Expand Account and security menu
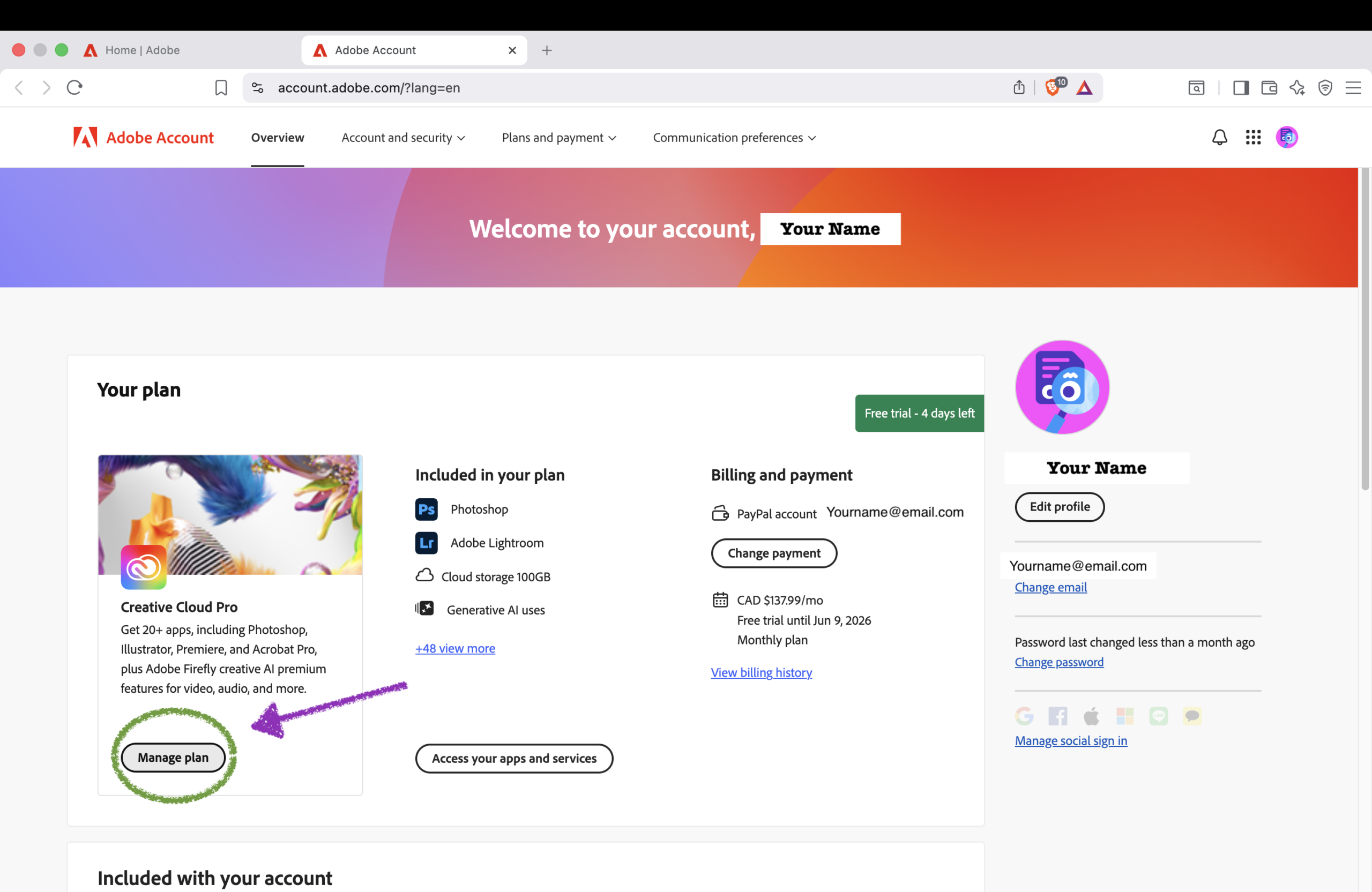Viewport: 1372px width, 892px height. (403, 138)
